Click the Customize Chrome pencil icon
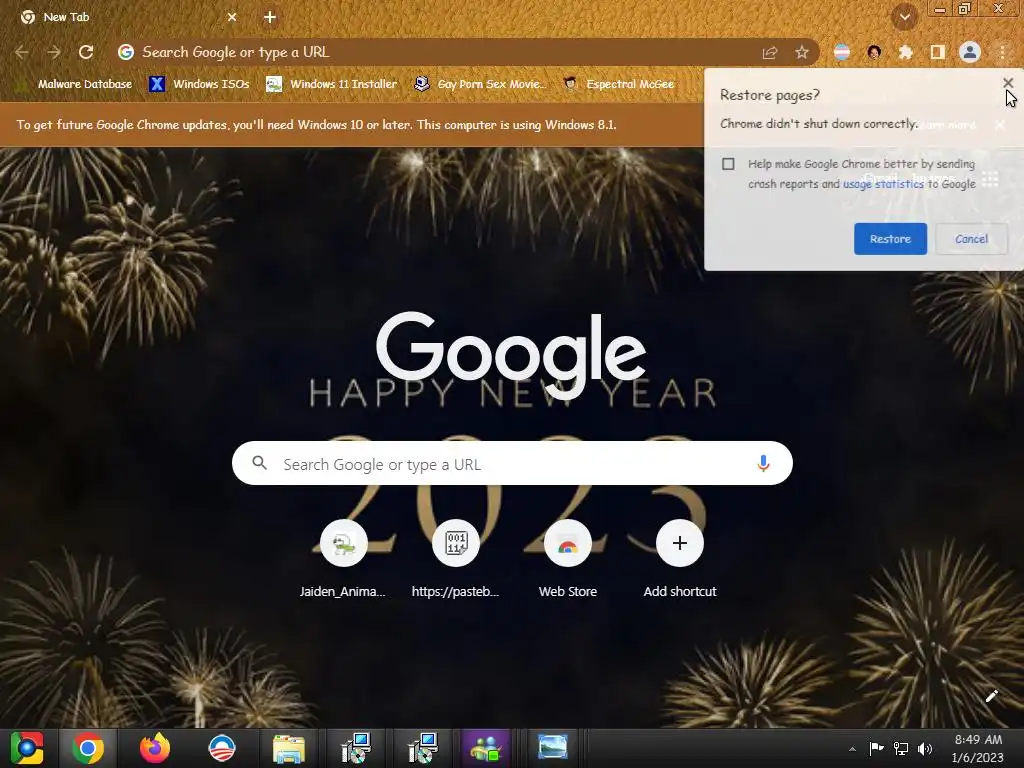The image size is (1024, 768). pos(991,696)
